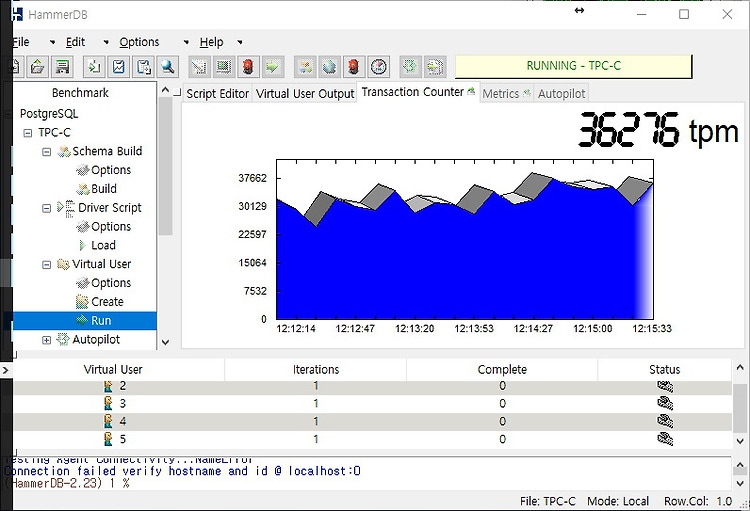Click the RUNNING - TPC-C status box

(x=574, y=66)
